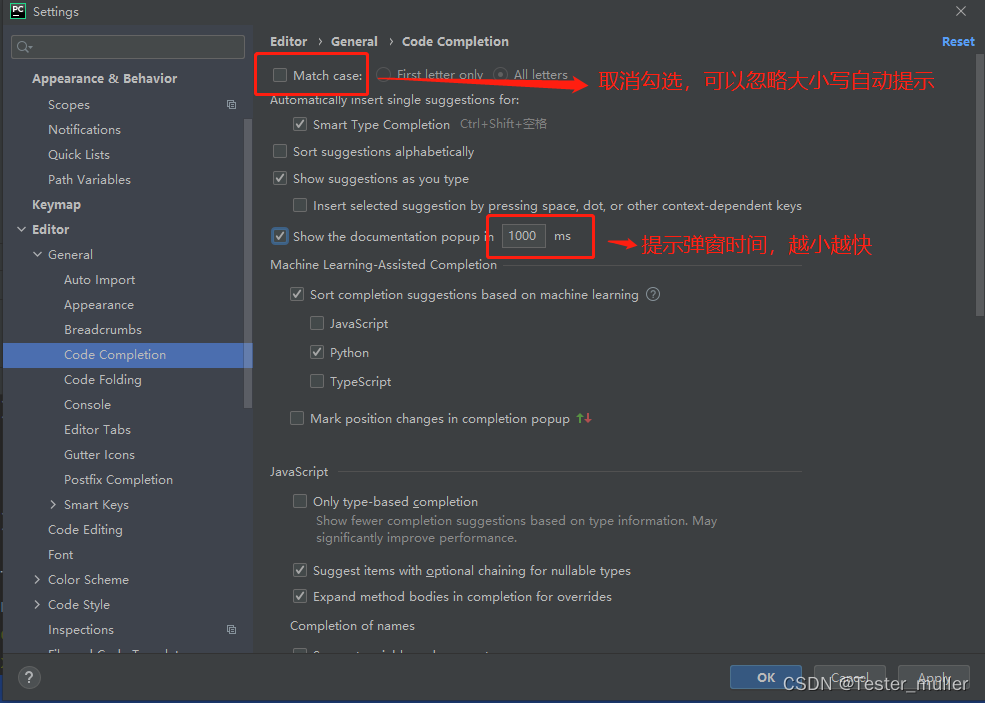Open the Help button at bottom left

tap(29, 677)
